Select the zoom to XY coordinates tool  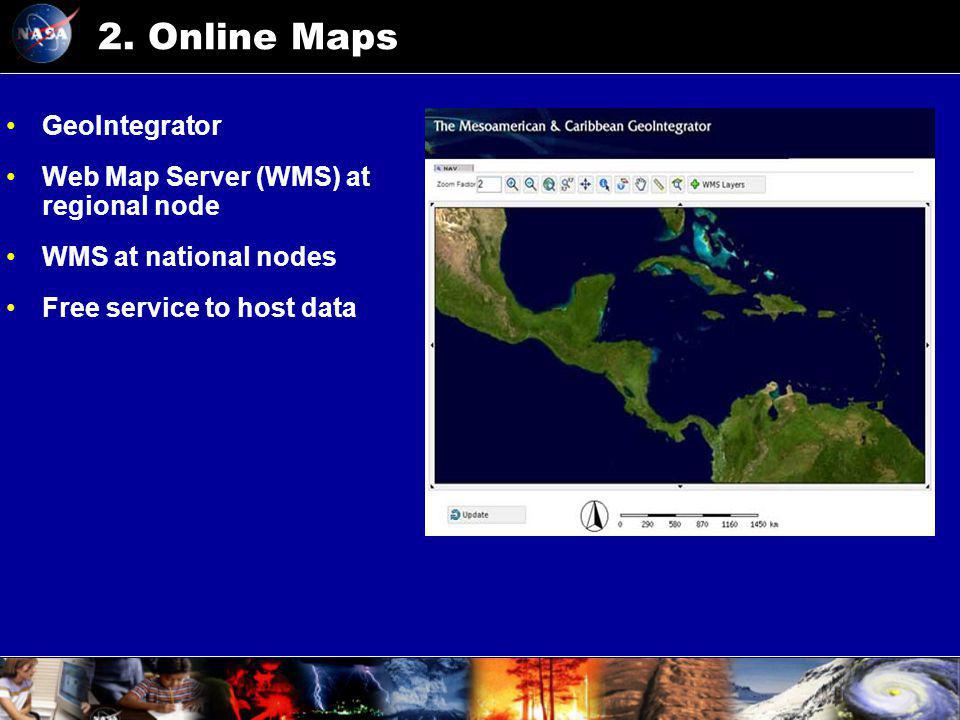click(567, 184)
